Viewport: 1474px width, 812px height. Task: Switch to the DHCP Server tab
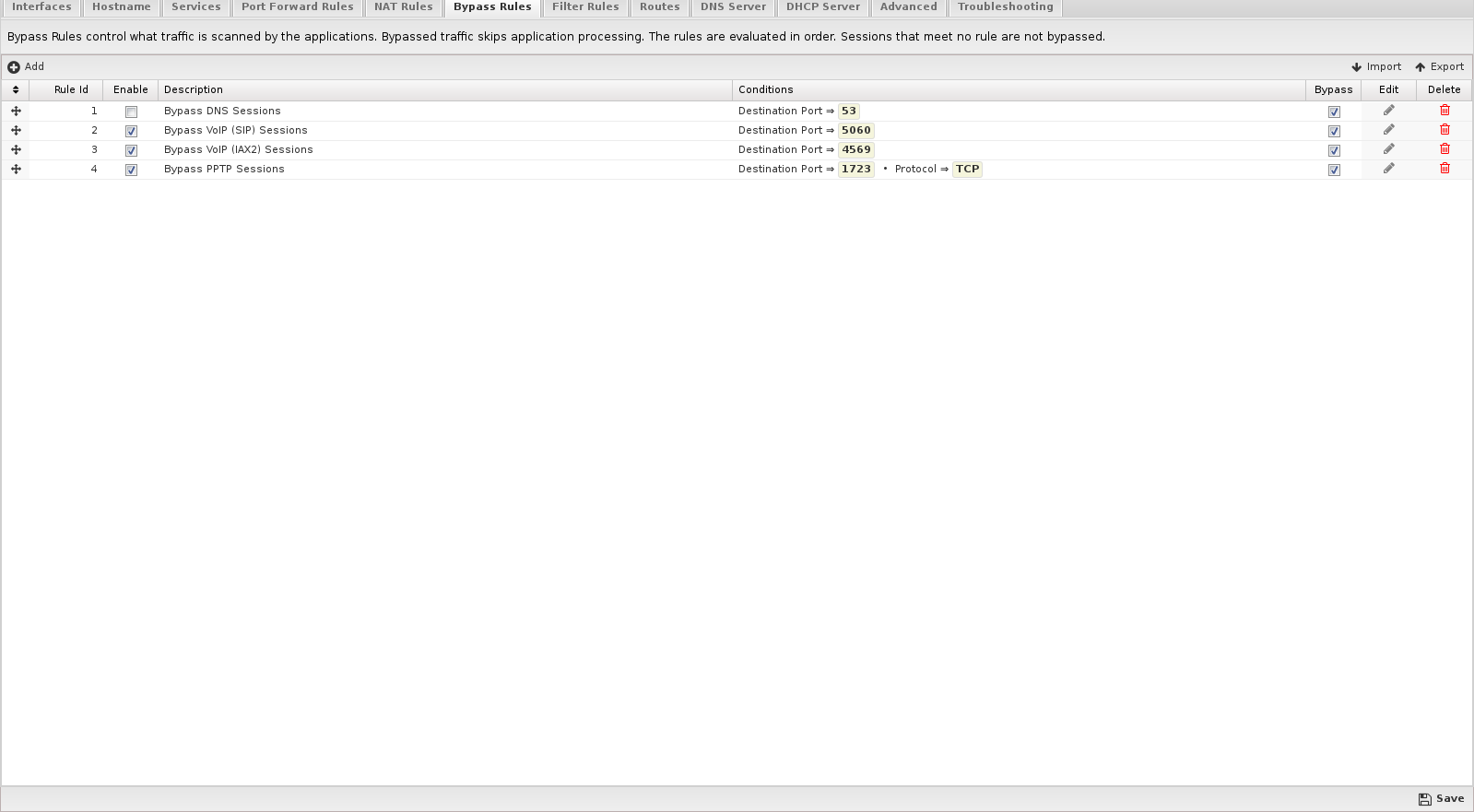click(823, 7)
